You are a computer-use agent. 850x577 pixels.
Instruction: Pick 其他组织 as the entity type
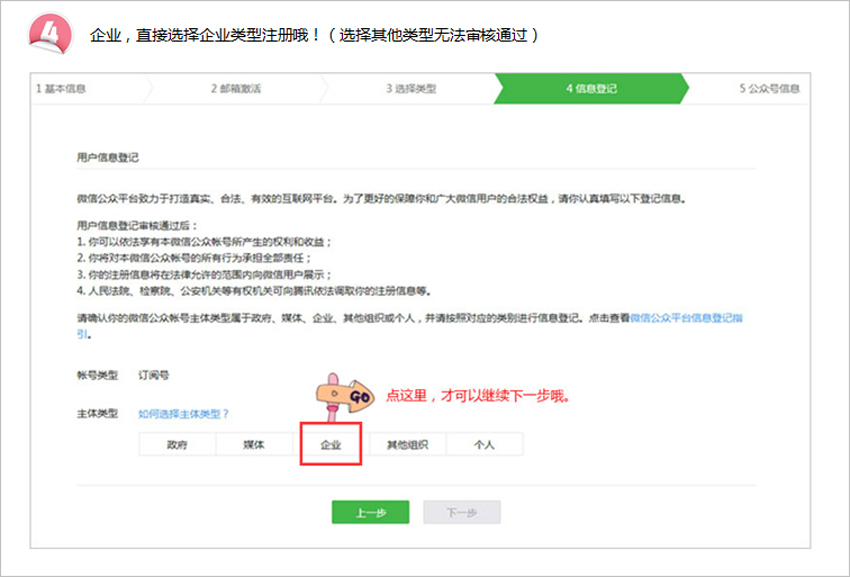tap(407, 444)
